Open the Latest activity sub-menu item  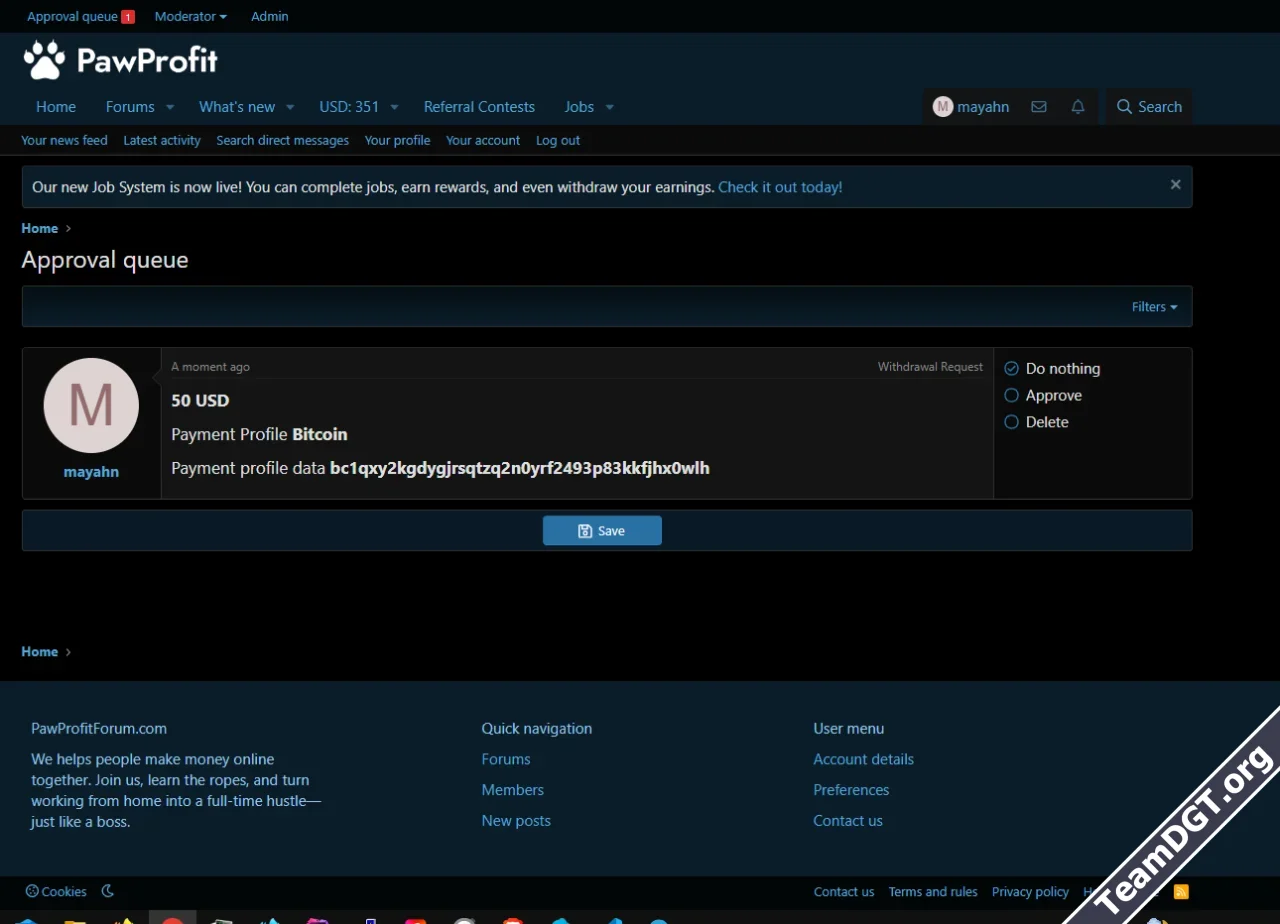(162, 141)
